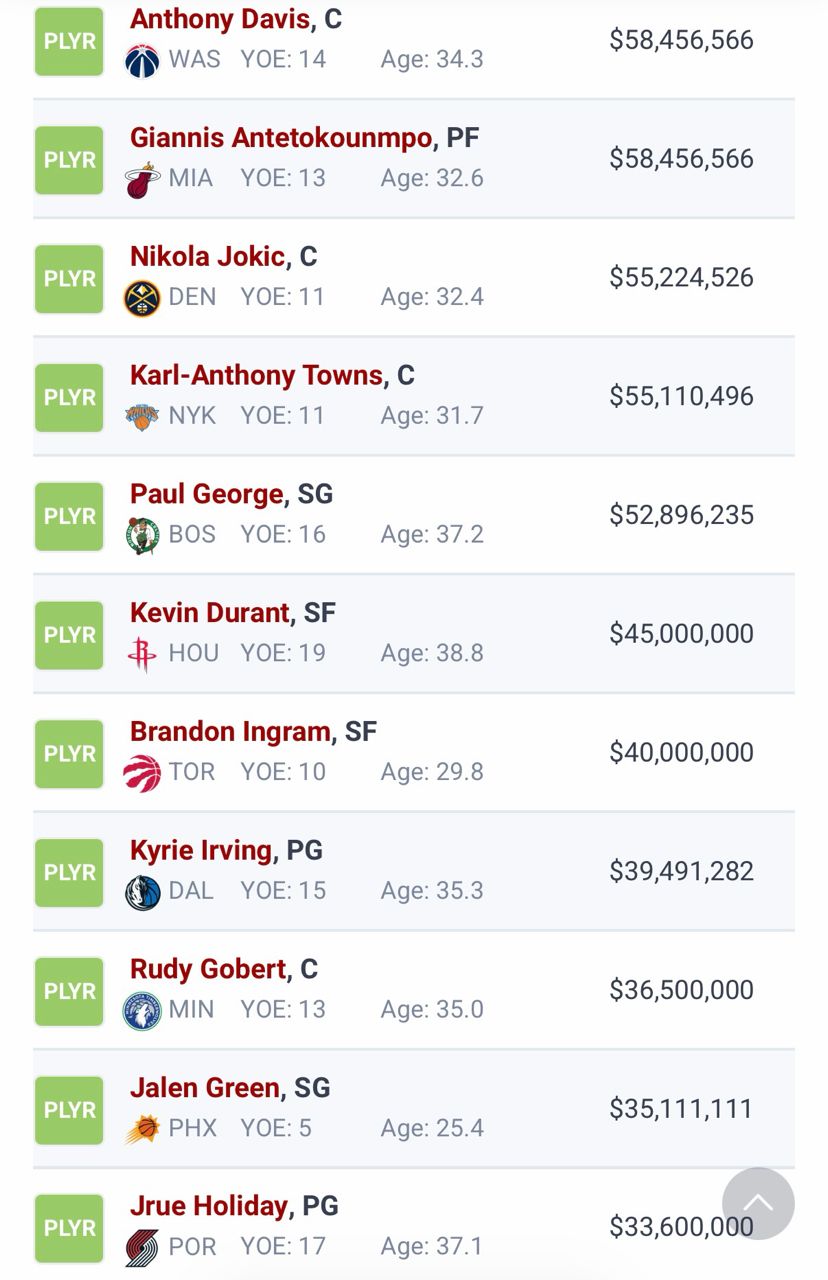Tap the scroll-to-top arrow button

pyautogui.click(x=758, y=1204)
